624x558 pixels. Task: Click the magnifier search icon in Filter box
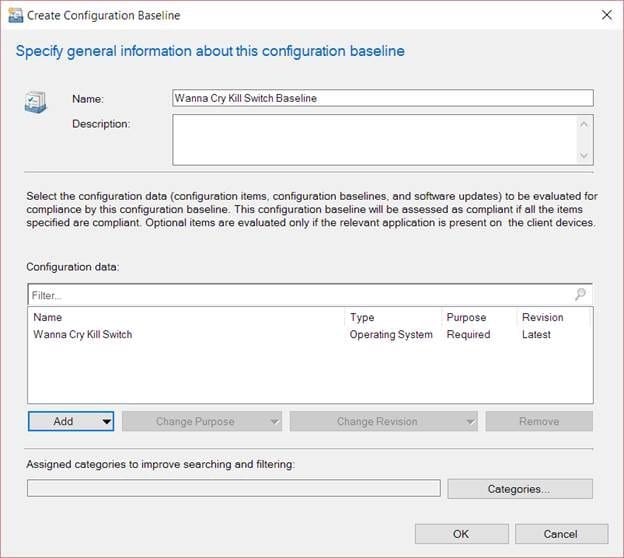tap(580, 295)
